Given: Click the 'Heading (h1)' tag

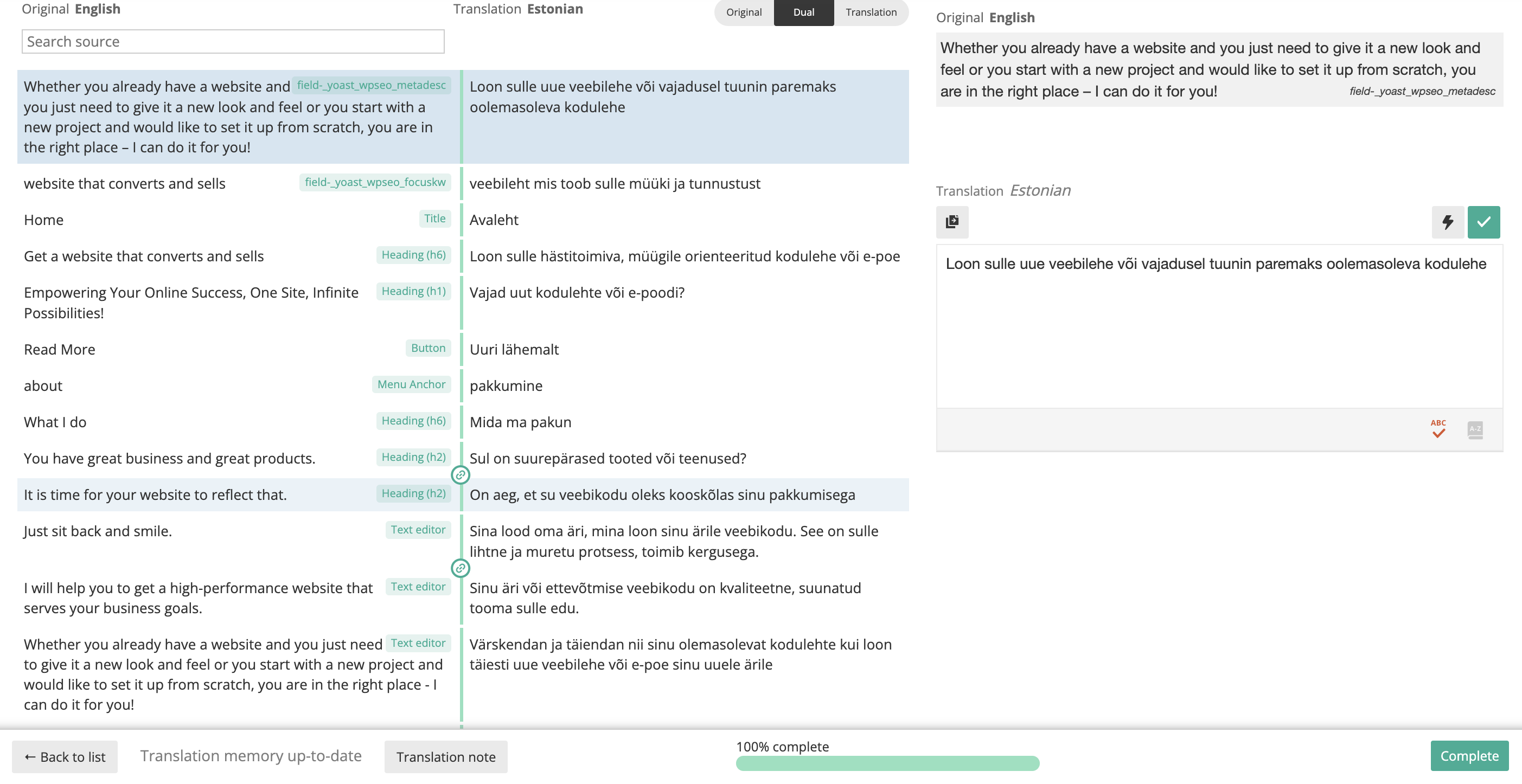Looking at the screenshot, I should click(x=413, y=291).
